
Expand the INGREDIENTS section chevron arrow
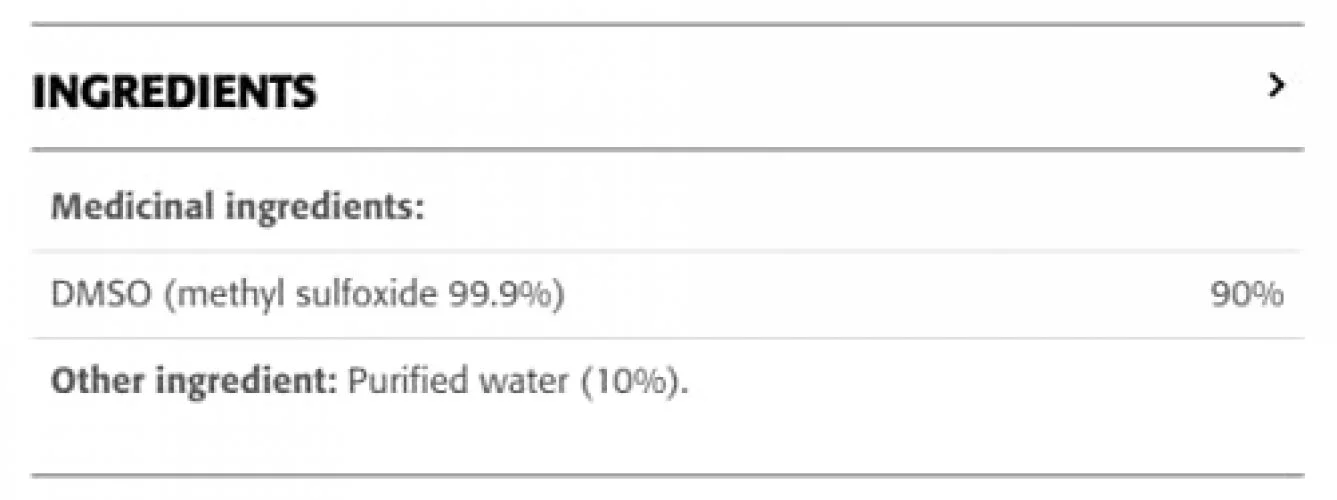[1275, 87]
